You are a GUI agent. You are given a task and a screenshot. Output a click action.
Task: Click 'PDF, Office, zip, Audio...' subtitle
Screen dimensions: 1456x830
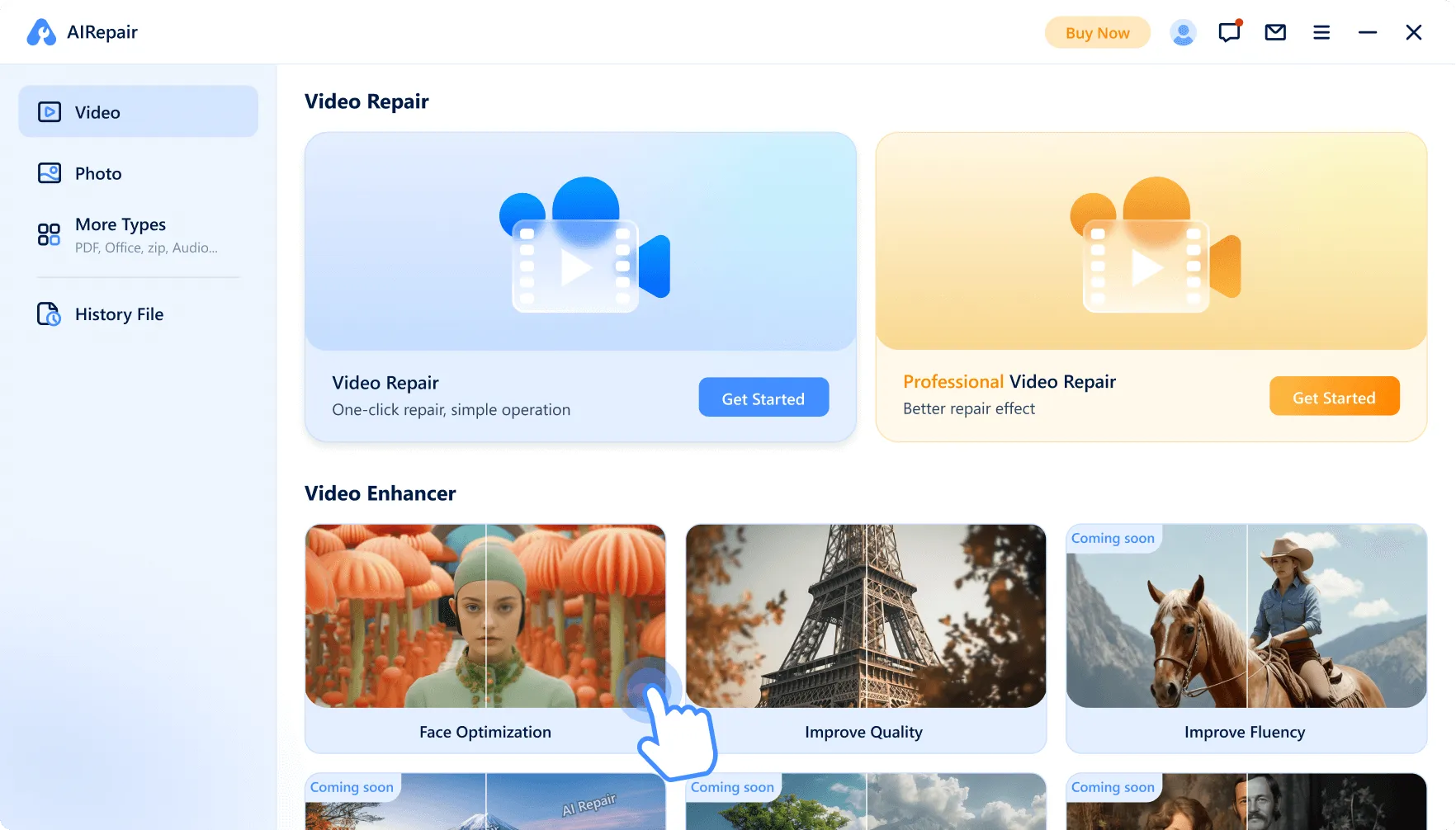(146, 248)
